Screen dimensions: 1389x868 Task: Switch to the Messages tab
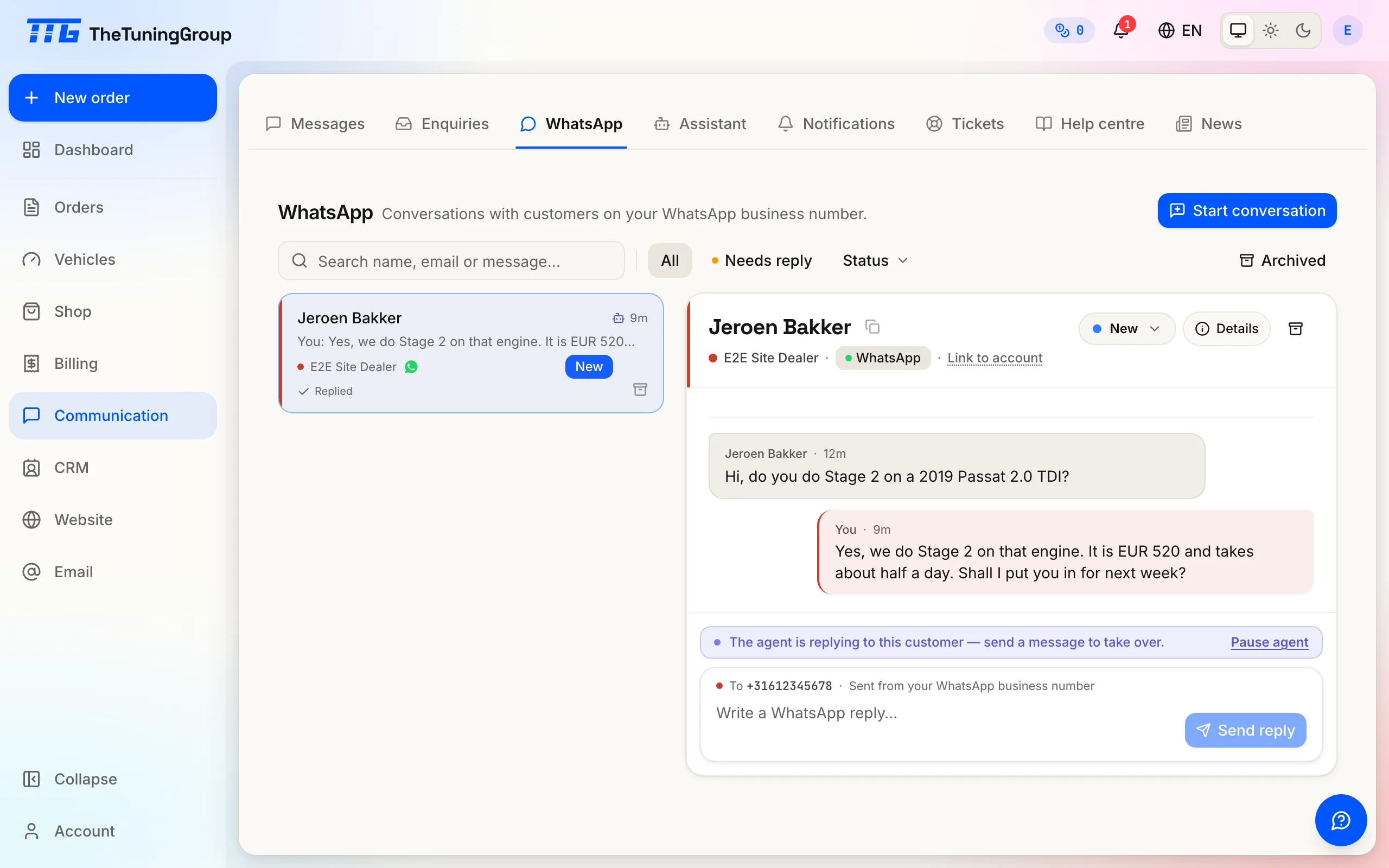coord(315,124)
